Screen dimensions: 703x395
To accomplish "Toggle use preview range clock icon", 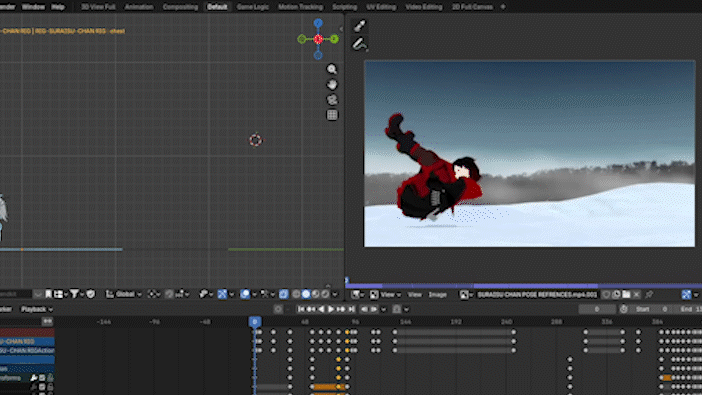I will (623, 309).
